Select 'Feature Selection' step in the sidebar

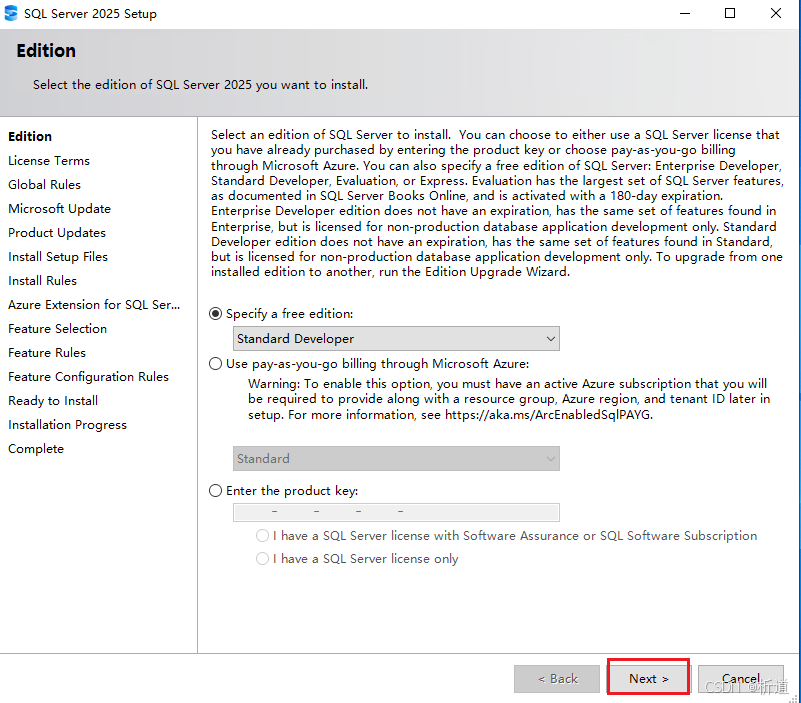57,329
